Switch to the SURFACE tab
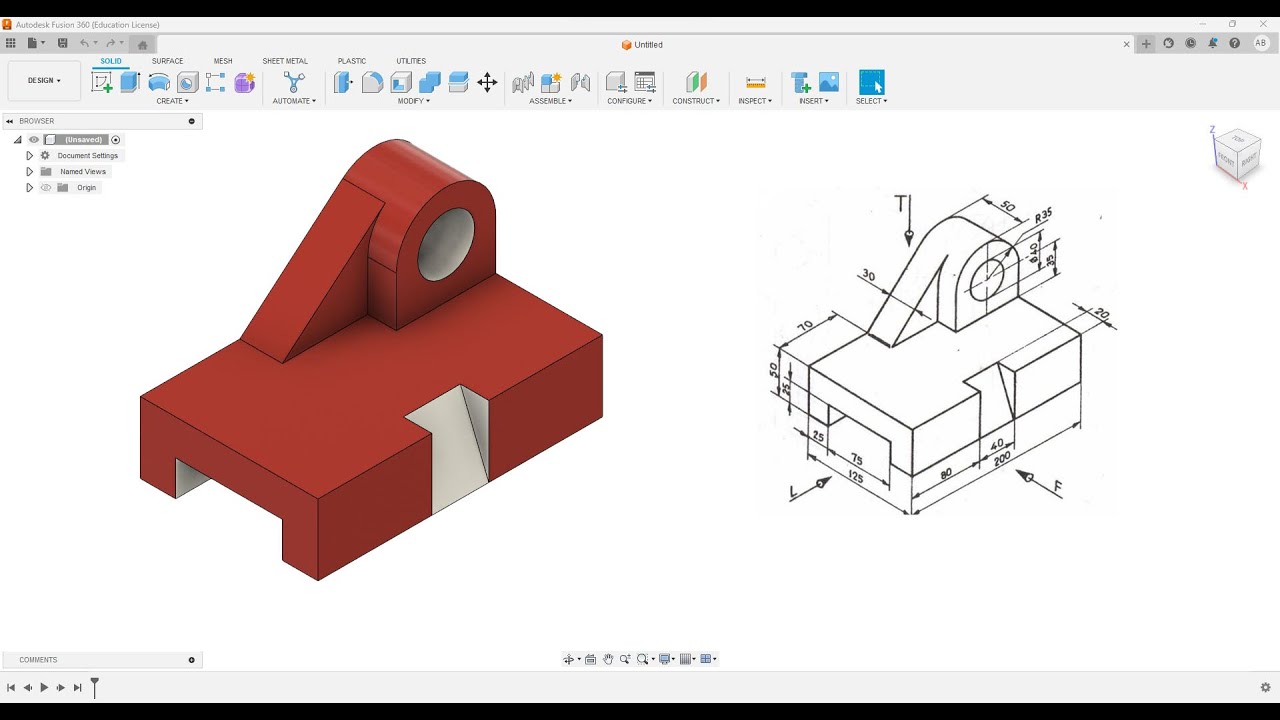Screen dimensions: 1280x720 [167, 61]
